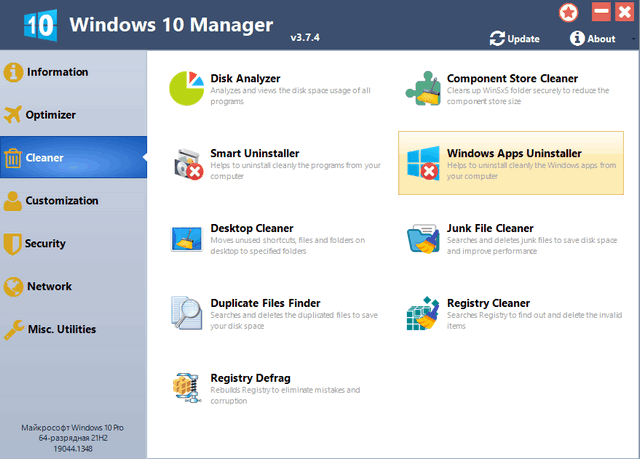640x459 pixels.
Task: Click the About info circle icon
Action: (x=577, y=38)
